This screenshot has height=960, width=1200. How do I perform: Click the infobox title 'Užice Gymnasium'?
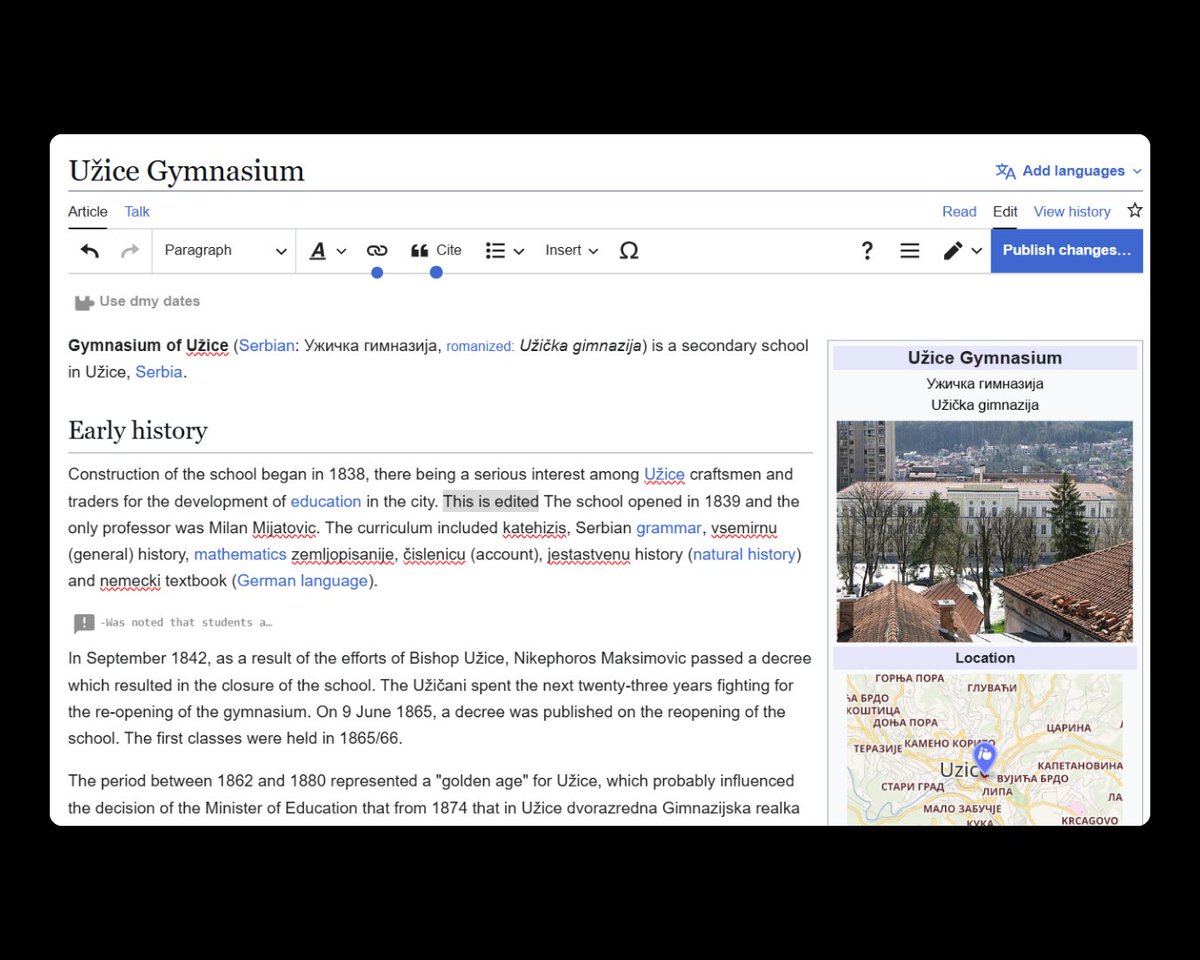985,358
